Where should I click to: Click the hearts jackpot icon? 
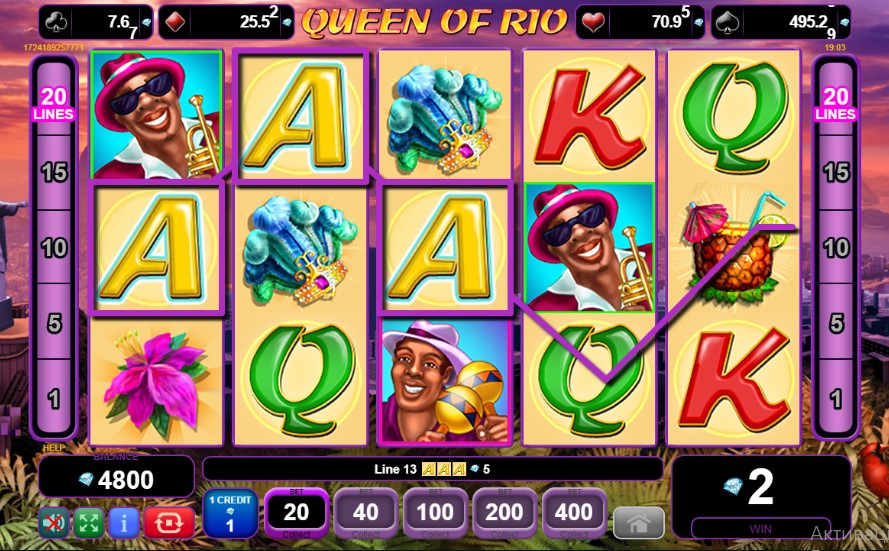(592, 23)
